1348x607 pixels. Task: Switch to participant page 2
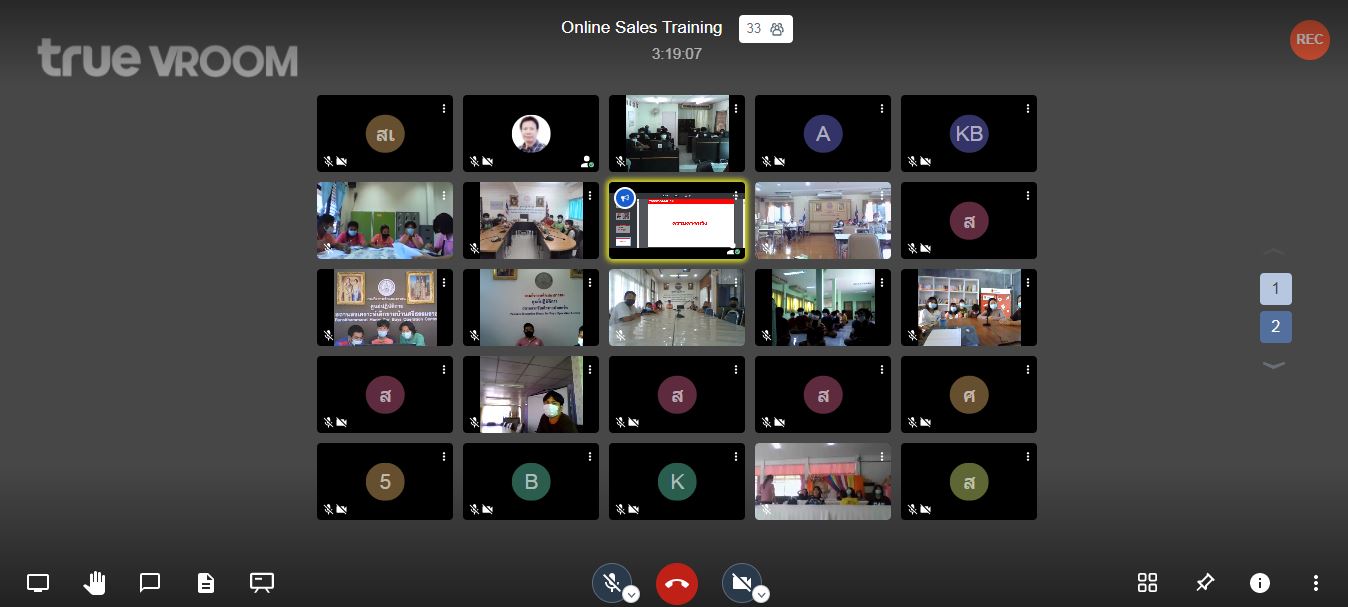(1275, 327)
